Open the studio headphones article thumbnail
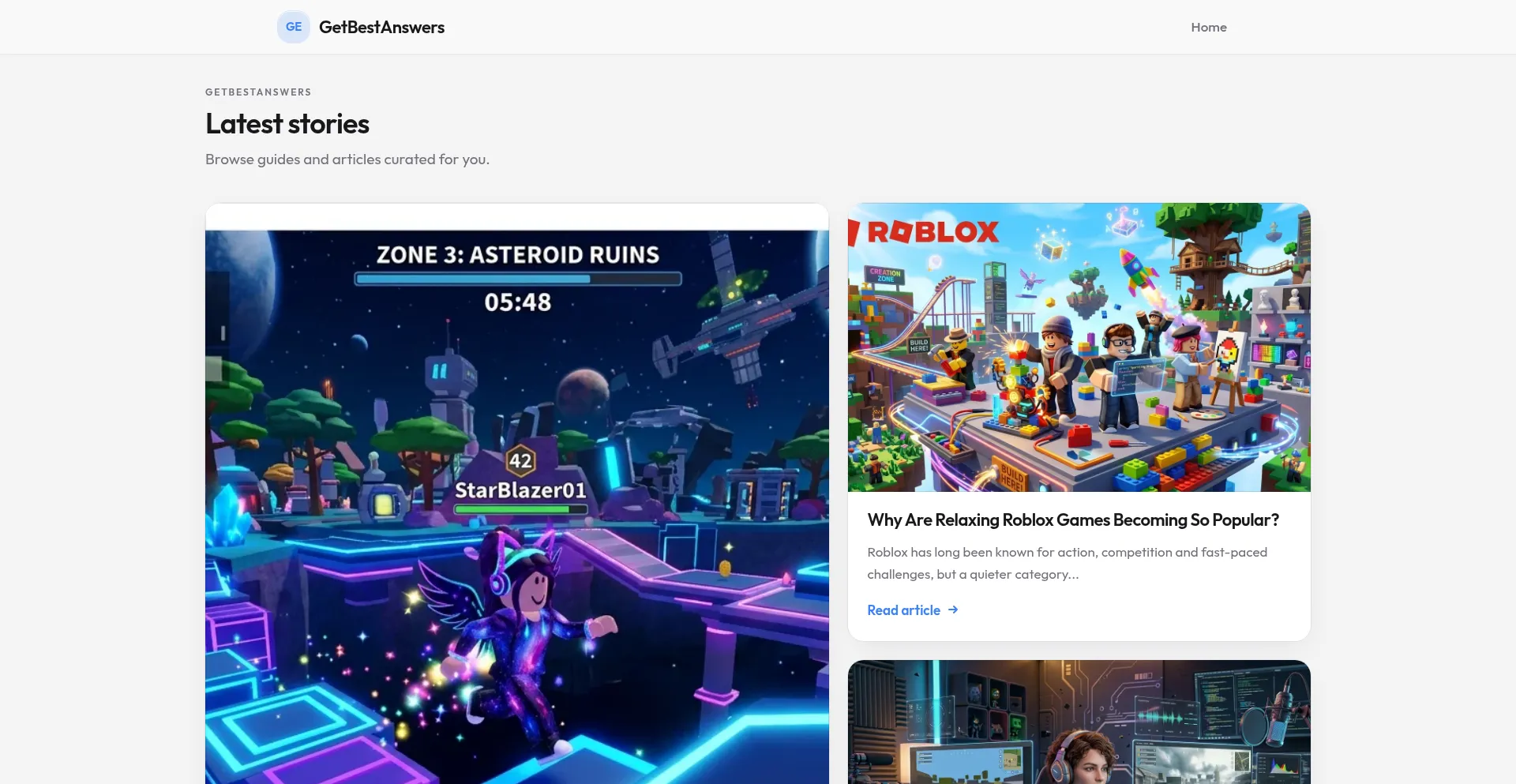This screenshot has width=1516, height=784. pyautogui.click(x=1079, y=722)
